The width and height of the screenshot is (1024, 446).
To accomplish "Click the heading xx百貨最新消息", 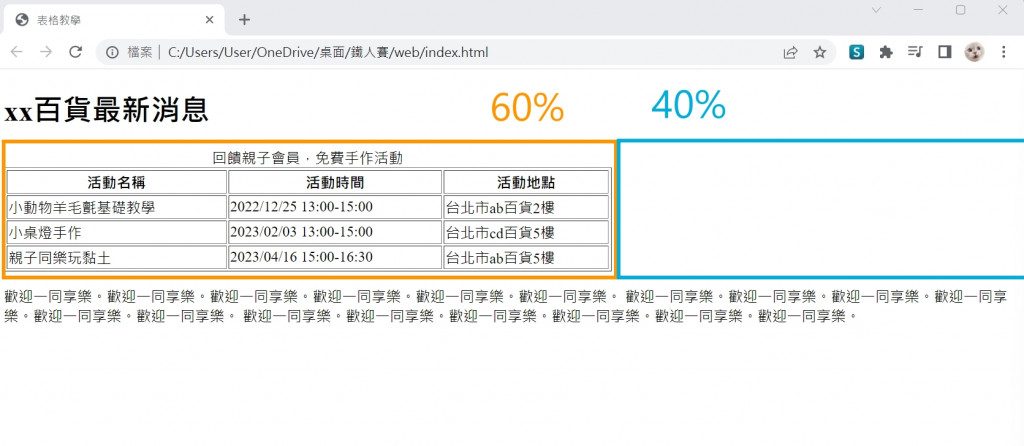I will tap(106, 110).
